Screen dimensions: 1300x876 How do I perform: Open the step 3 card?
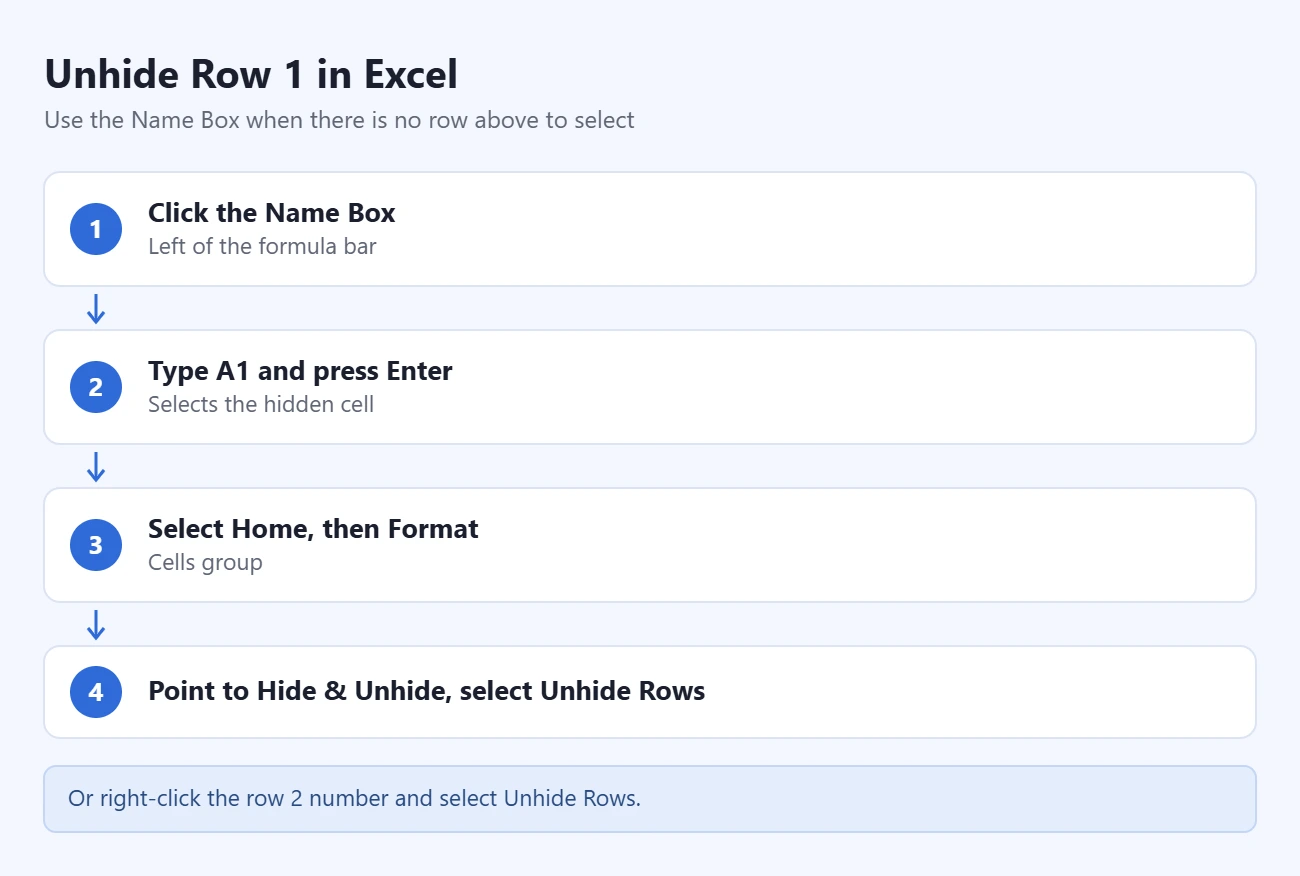pos(650,545)
